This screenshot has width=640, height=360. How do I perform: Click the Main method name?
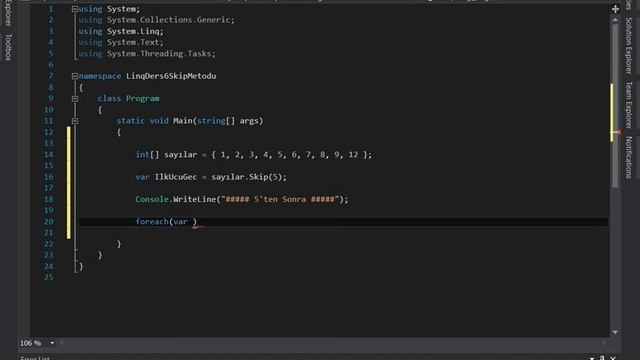(x=182, y=121)
